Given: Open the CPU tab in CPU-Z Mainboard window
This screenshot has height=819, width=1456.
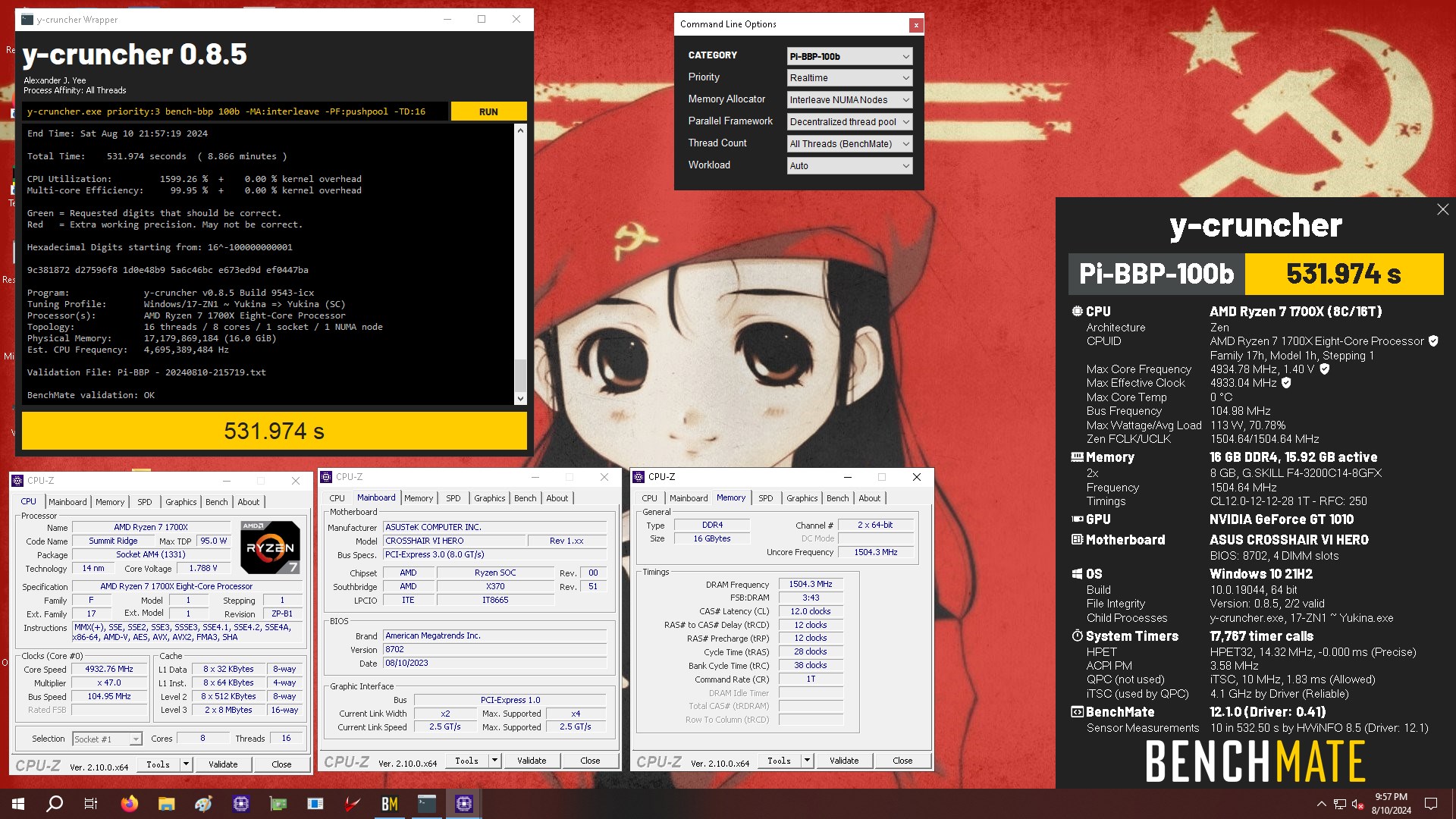Looking at the screenshot, I should 337,498.
